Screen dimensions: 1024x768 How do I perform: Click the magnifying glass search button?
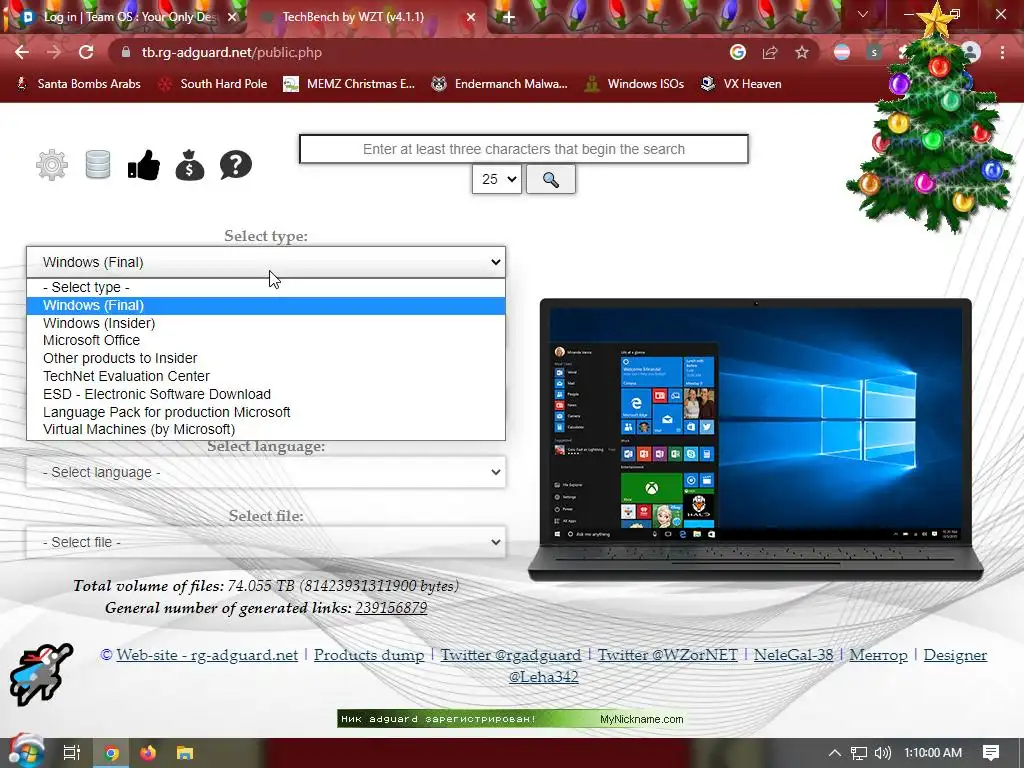point(551,179)
